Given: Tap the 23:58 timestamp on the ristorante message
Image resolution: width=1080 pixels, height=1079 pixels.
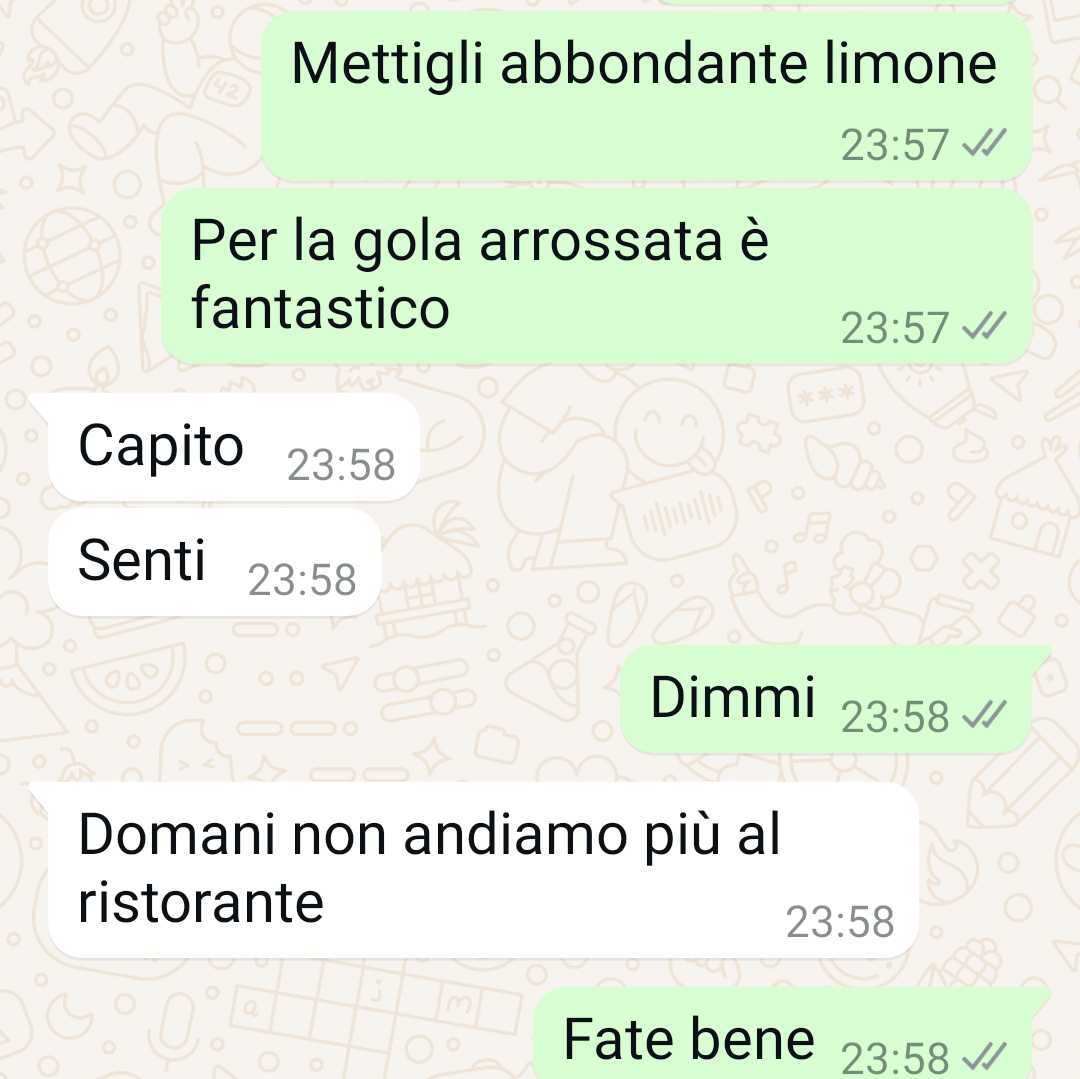Looking at the screenshot, I should tap(840, 921).
